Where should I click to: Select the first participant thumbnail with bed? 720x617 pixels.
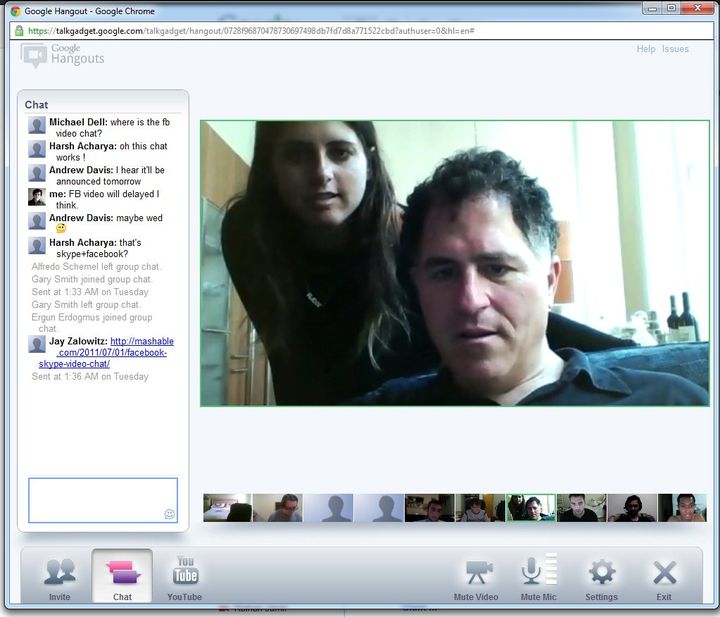[227, 508]
